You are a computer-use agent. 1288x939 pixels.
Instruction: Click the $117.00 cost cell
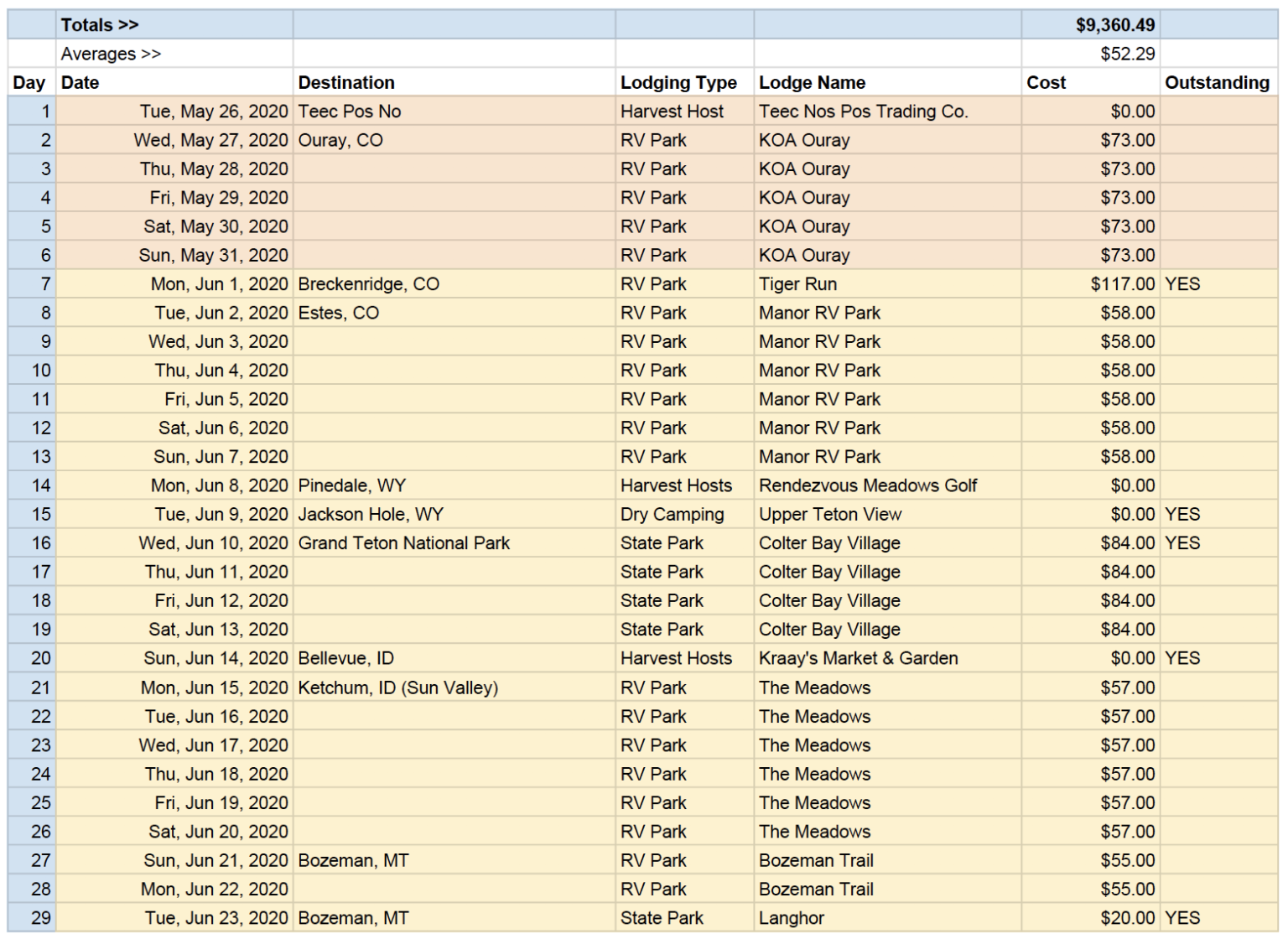[1122, 284]
